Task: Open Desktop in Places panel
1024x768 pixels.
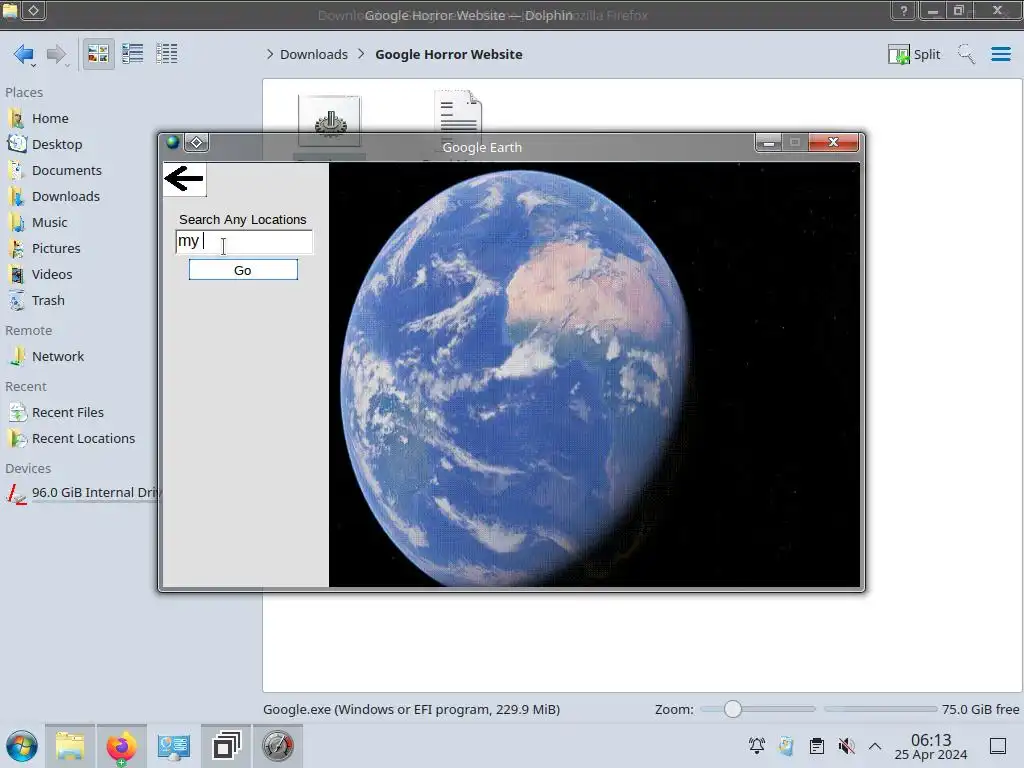Action: 57,144
